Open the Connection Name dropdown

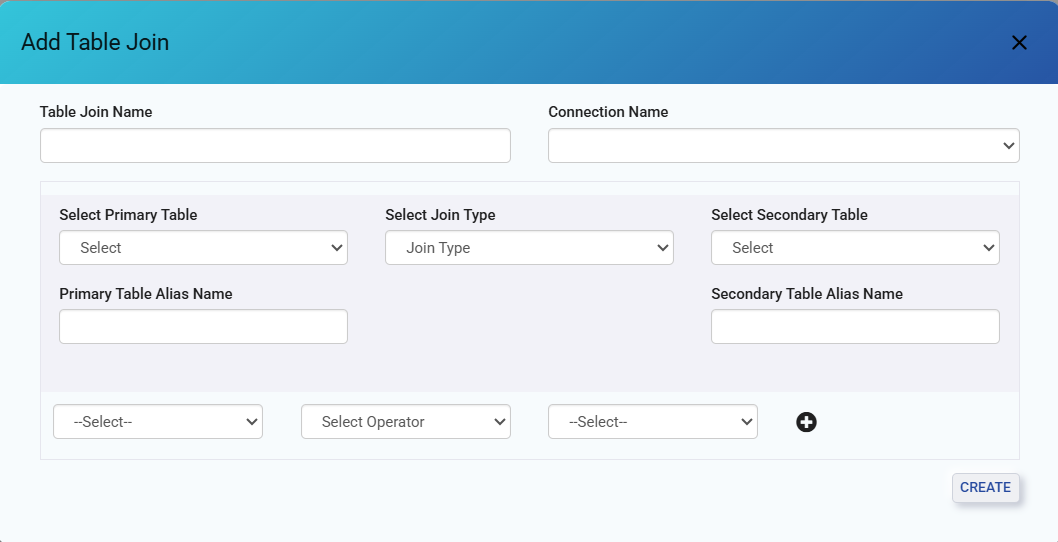pos(783,146)
